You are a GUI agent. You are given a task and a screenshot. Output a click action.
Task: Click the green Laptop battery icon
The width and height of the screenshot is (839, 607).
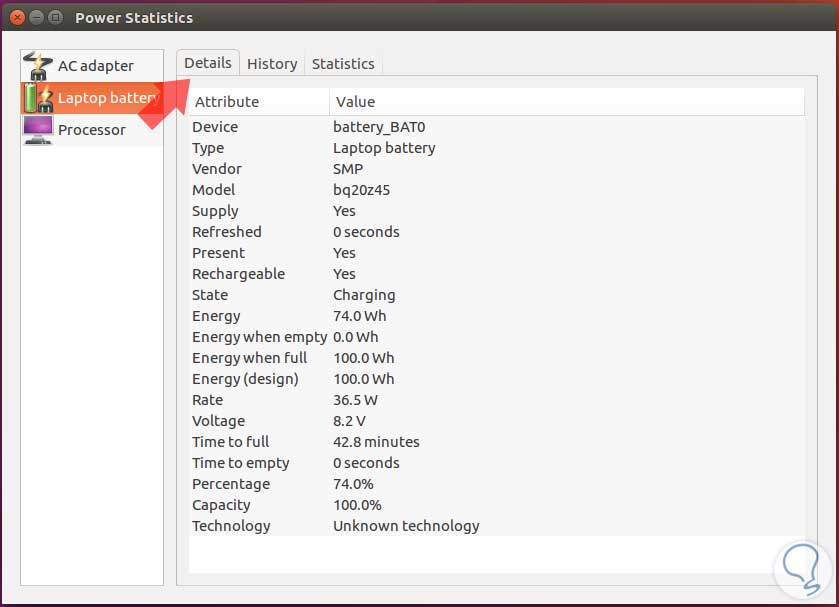[38, 97]
